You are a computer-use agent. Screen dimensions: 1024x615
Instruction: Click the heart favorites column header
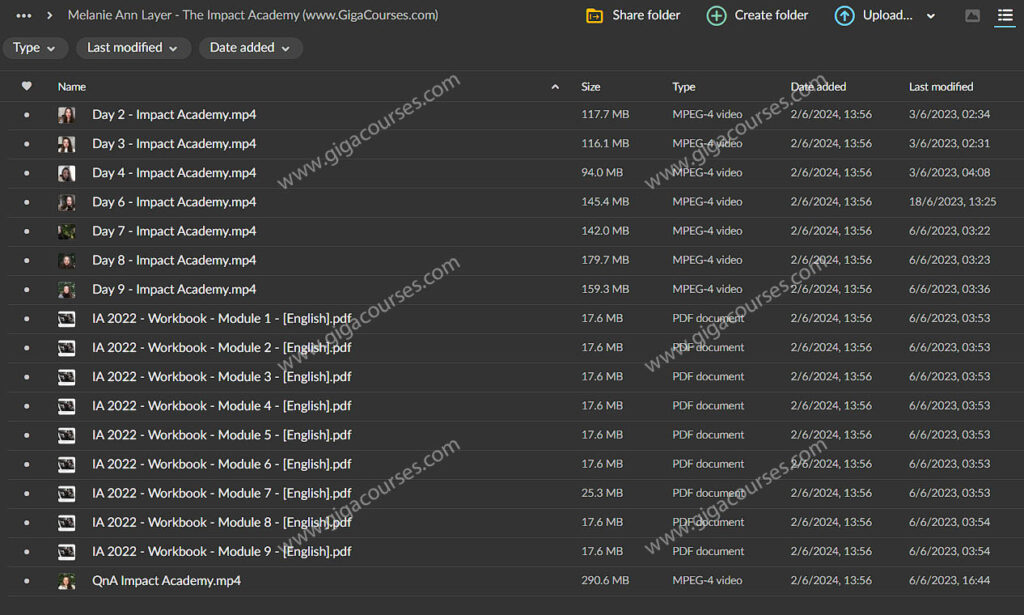click(x=27, y=87)
